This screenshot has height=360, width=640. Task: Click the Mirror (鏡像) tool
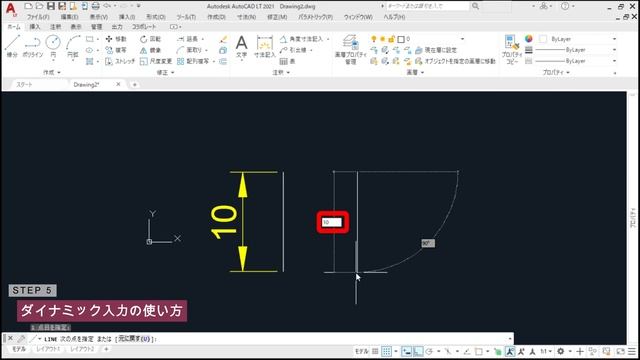coord(150,50)
